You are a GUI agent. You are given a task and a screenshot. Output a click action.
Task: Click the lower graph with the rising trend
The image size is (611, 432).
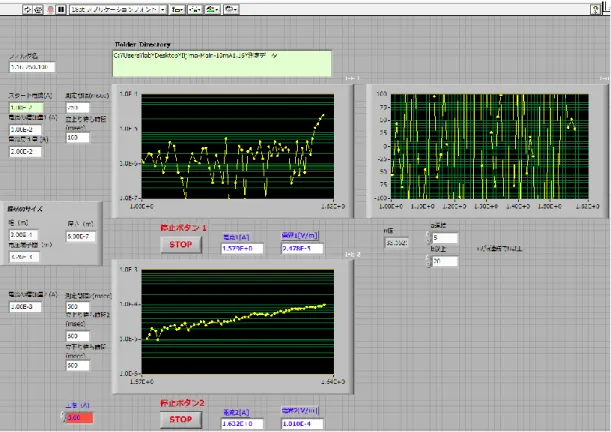coord(237,322)
